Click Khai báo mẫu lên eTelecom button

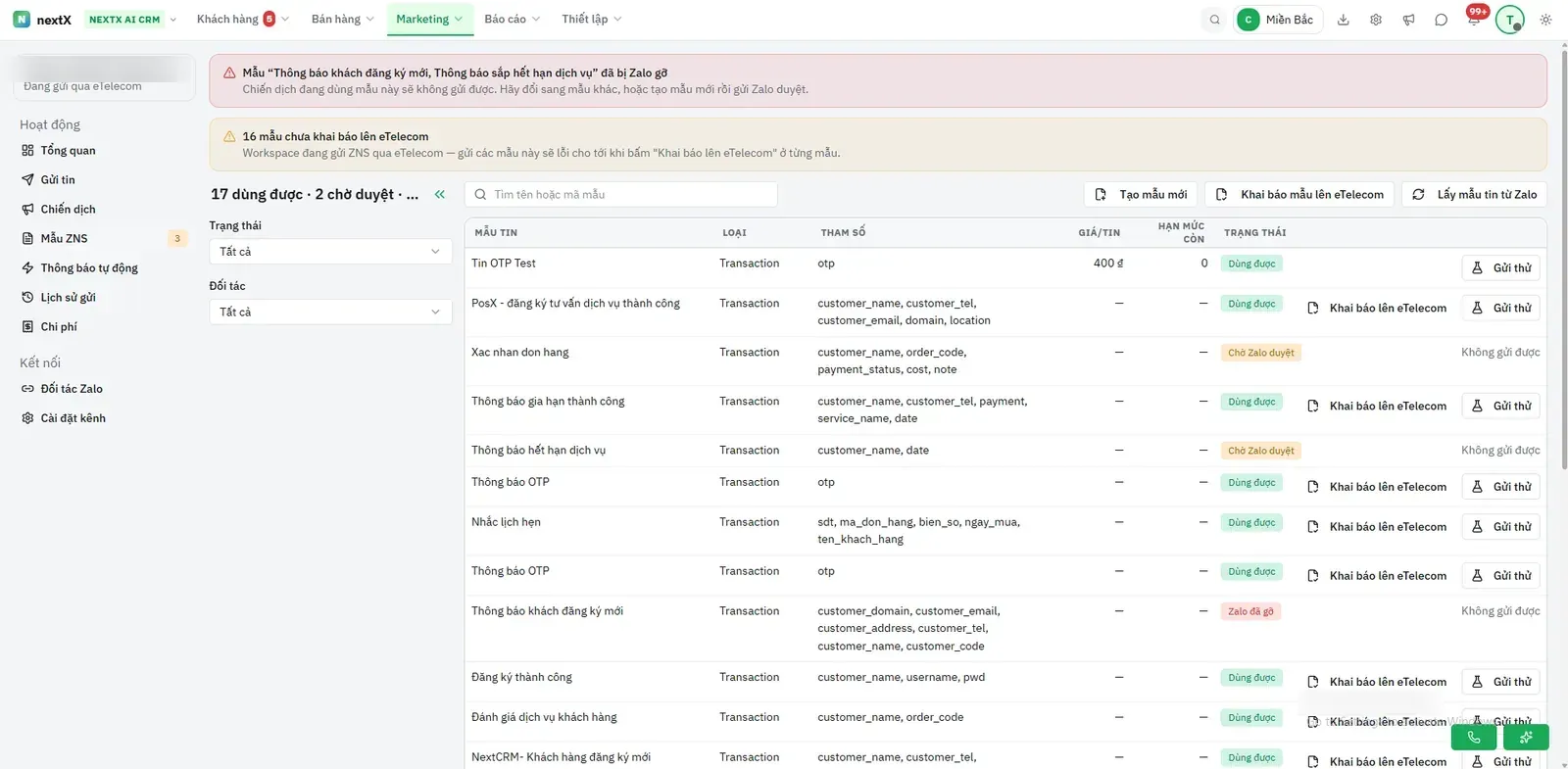[1299, 195]
